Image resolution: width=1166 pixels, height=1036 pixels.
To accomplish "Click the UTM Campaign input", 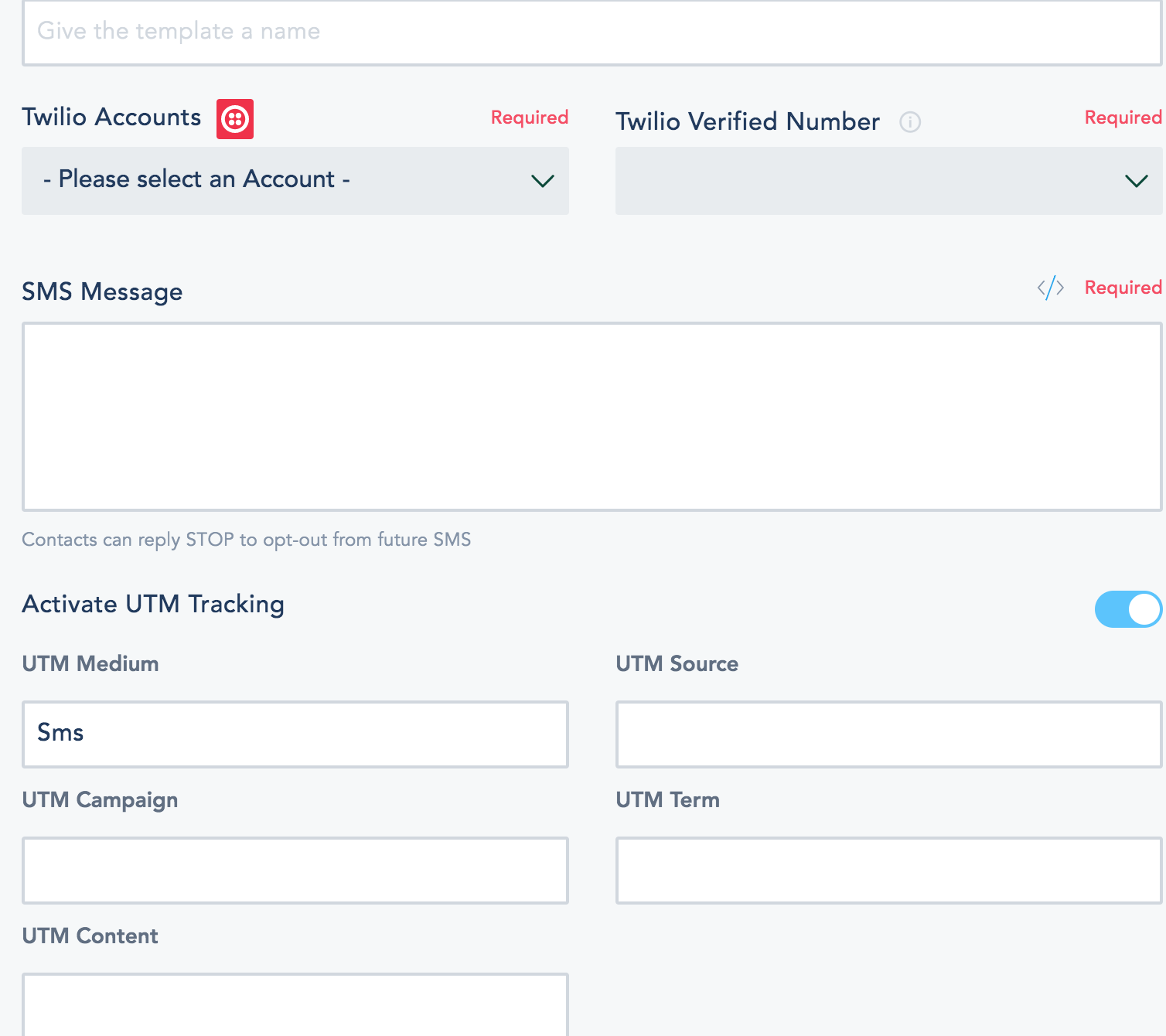I will click(x=295, y=871).
